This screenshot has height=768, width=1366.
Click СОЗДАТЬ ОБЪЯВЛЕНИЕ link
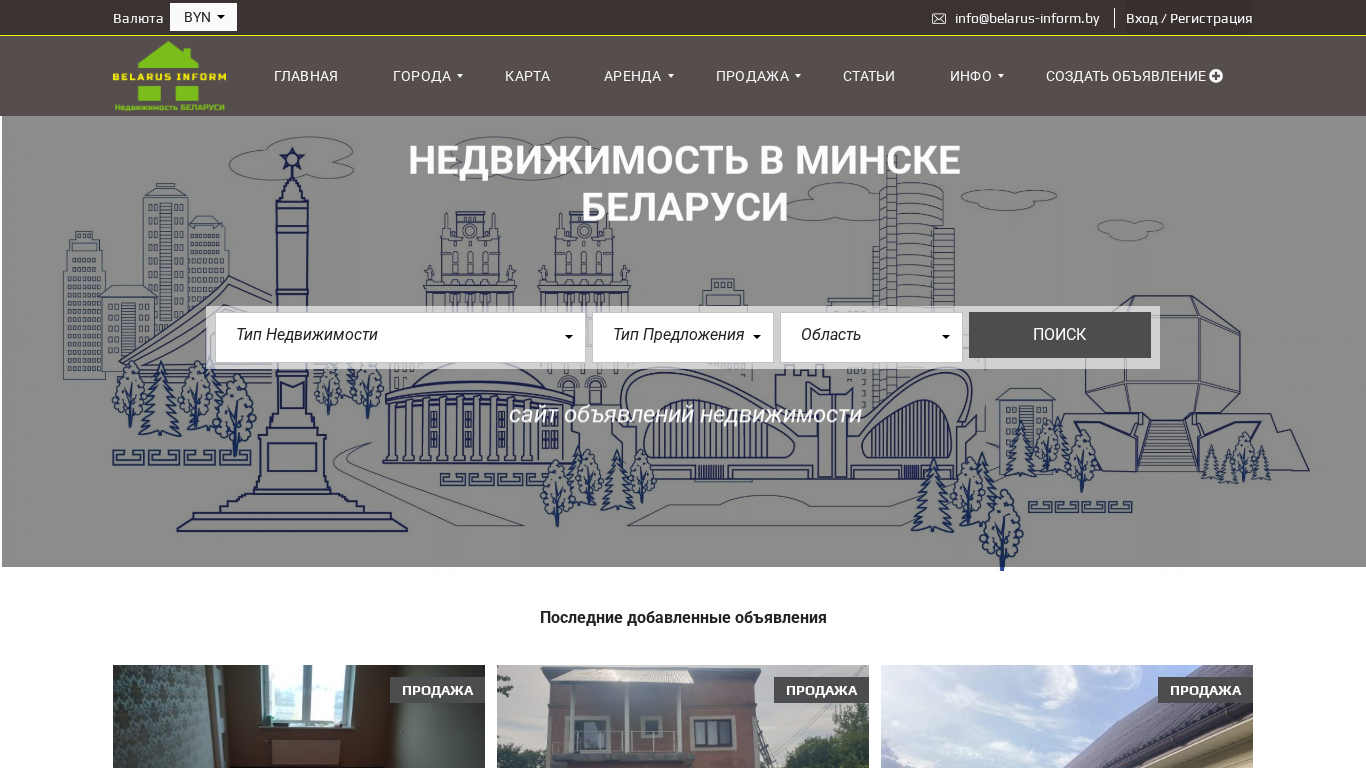pos(1134,76)
